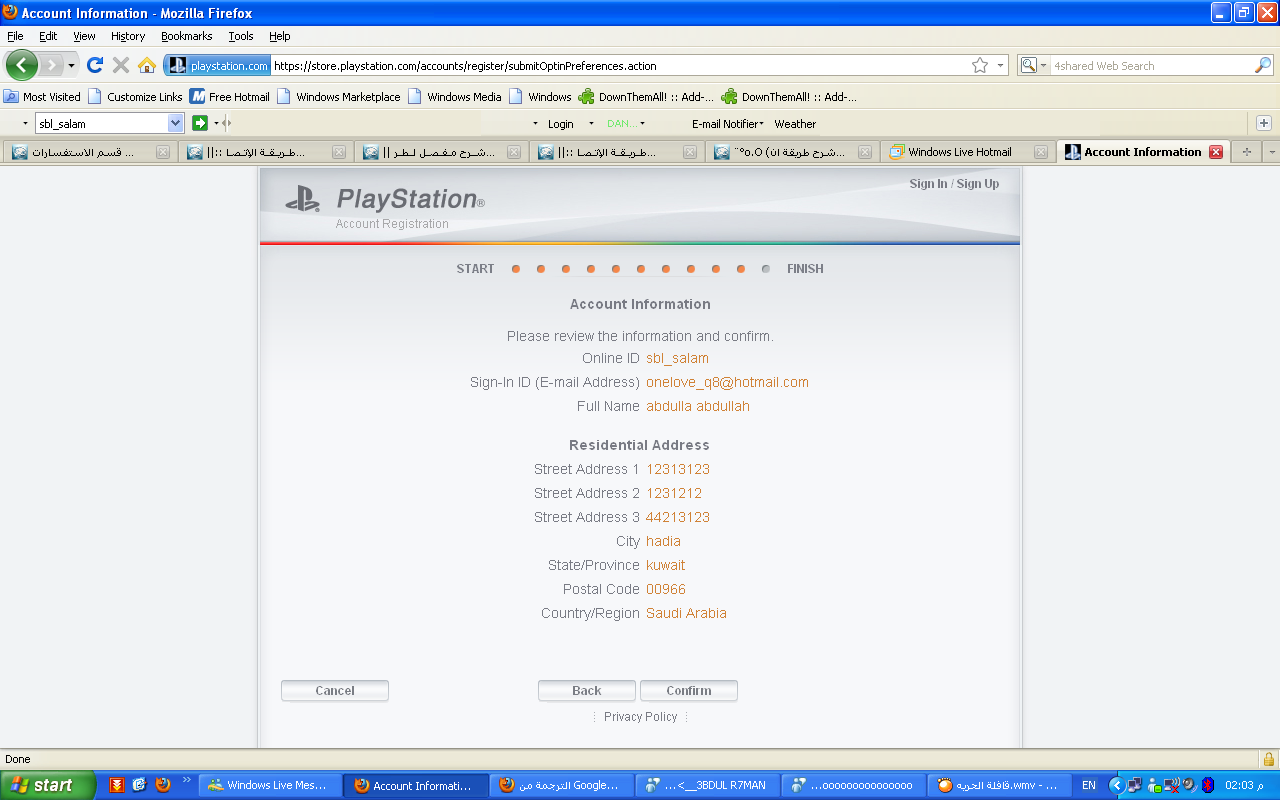Click the stop loading X icon

pyautogui.click(x=121, y=65)
